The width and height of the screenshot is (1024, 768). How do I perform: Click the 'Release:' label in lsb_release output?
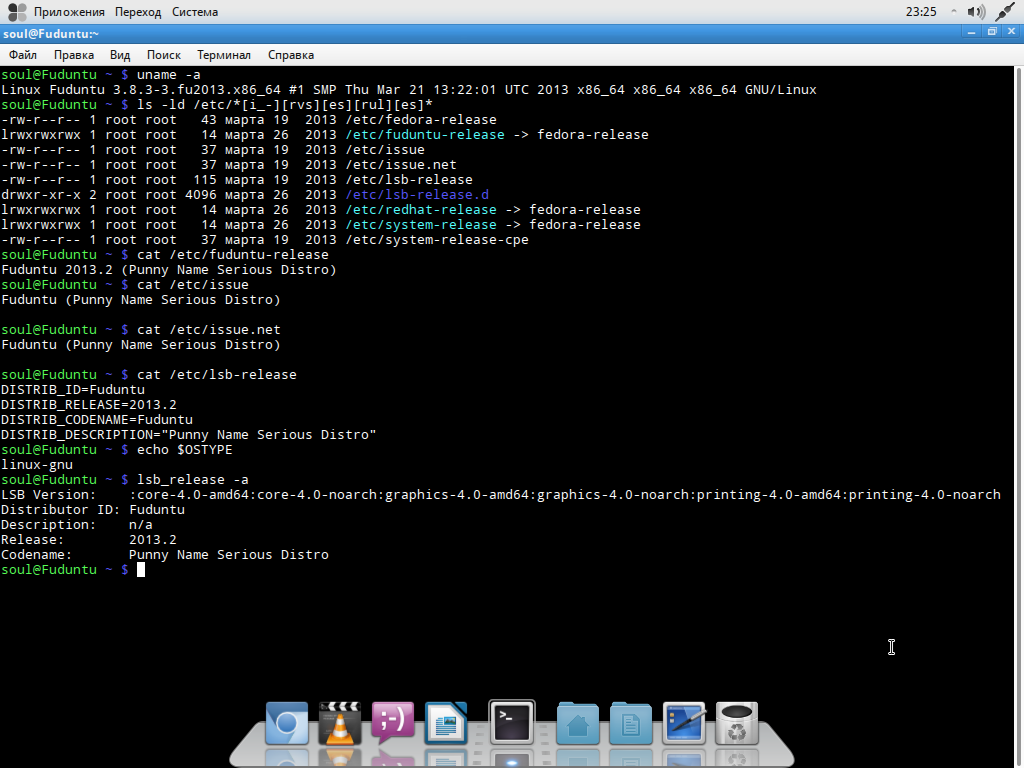(x=33, y=540)
